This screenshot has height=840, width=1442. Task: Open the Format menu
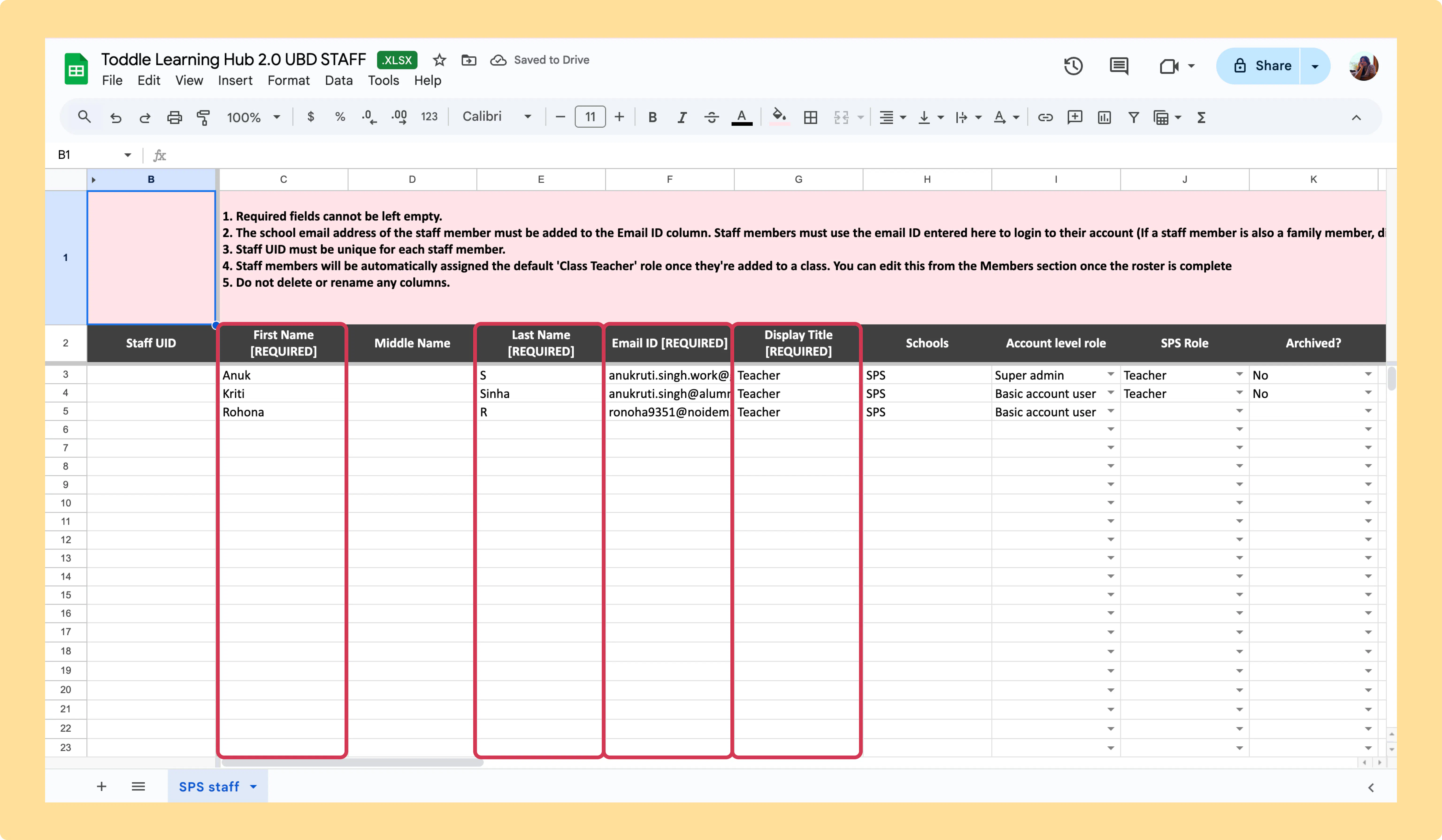coord(288,81)
